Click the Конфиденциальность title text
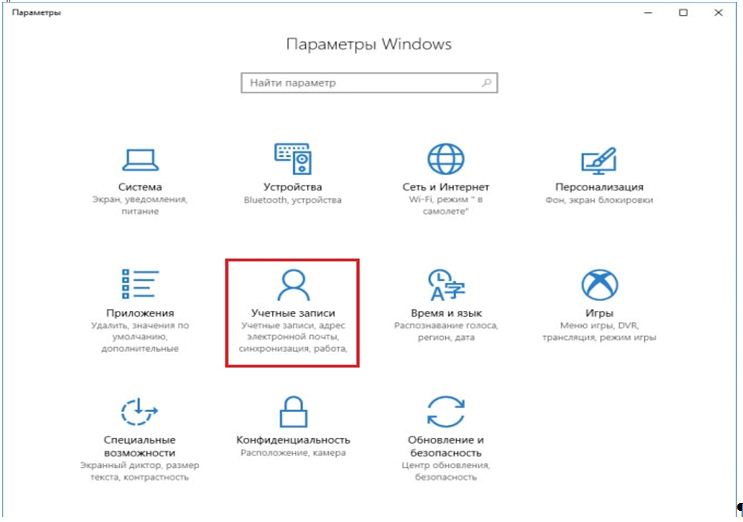The image size is (743, 522). click(293, 440)
